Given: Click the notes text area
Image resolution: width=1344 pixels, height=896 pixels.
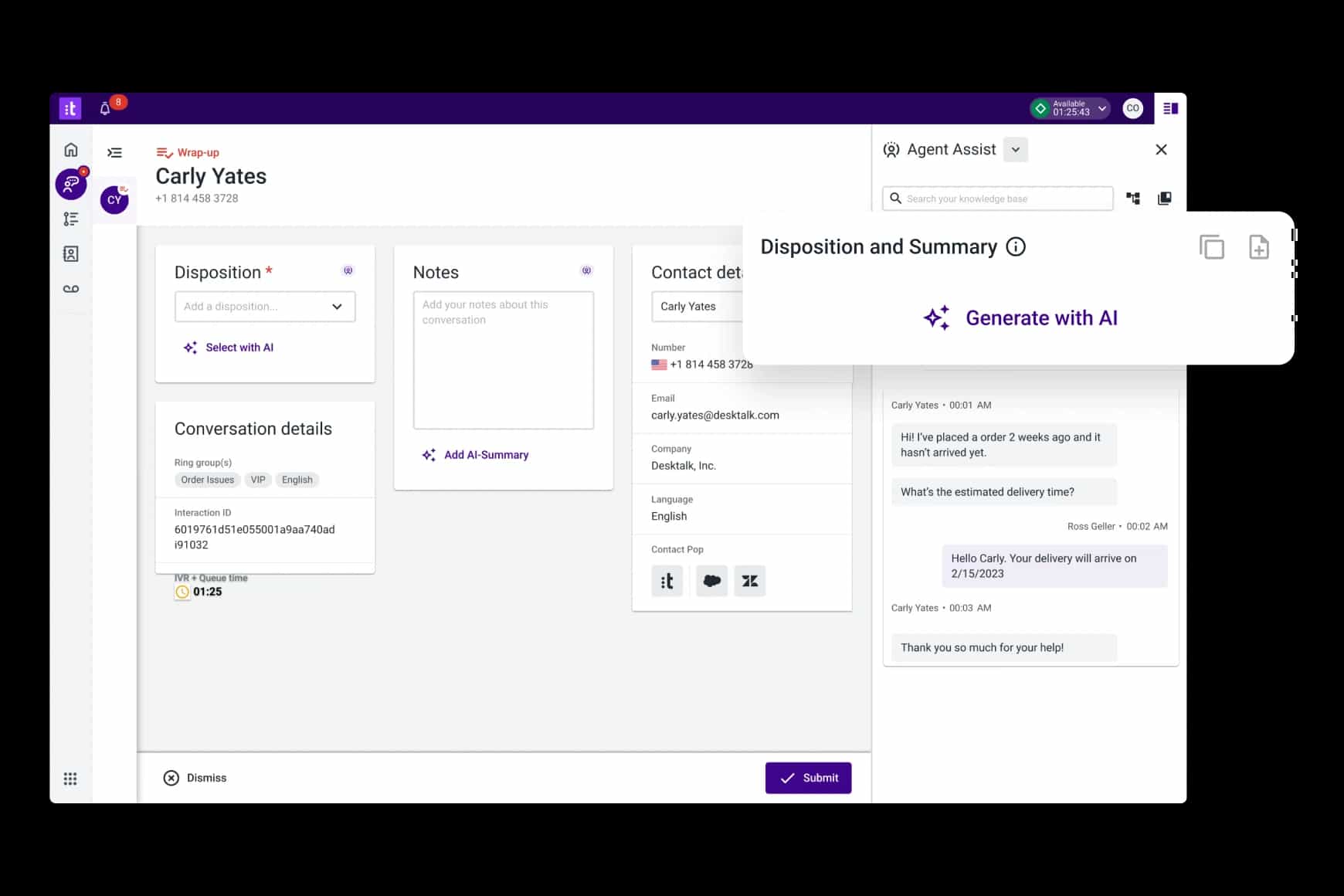Looking at the screenshot, I should 504,360.
